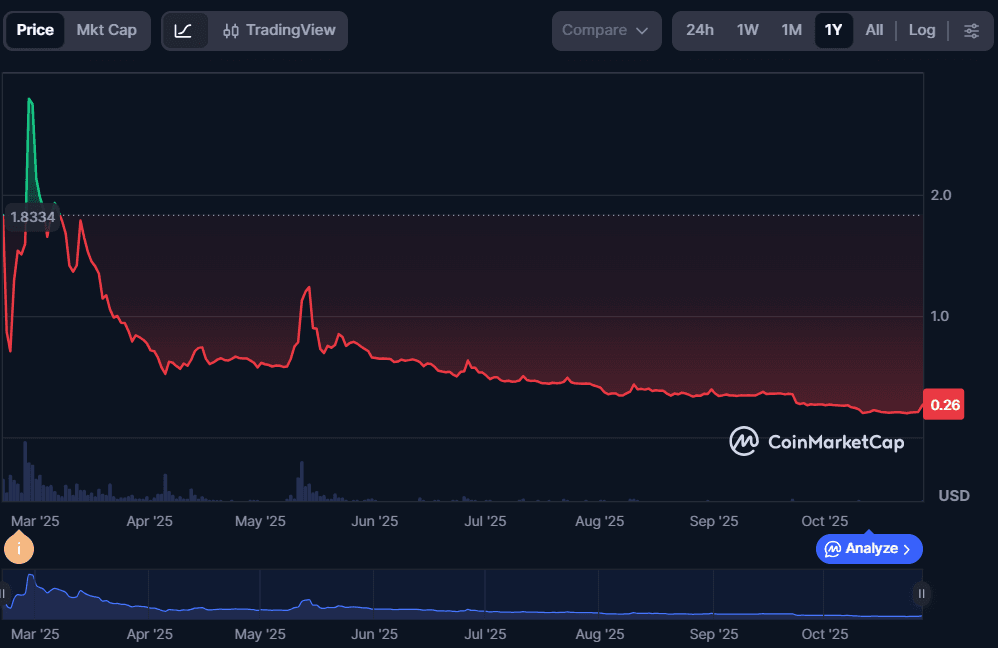The width and height of the screenshot is (998, 648).
Task: Switch to Price view
Action: coord(36,30)
